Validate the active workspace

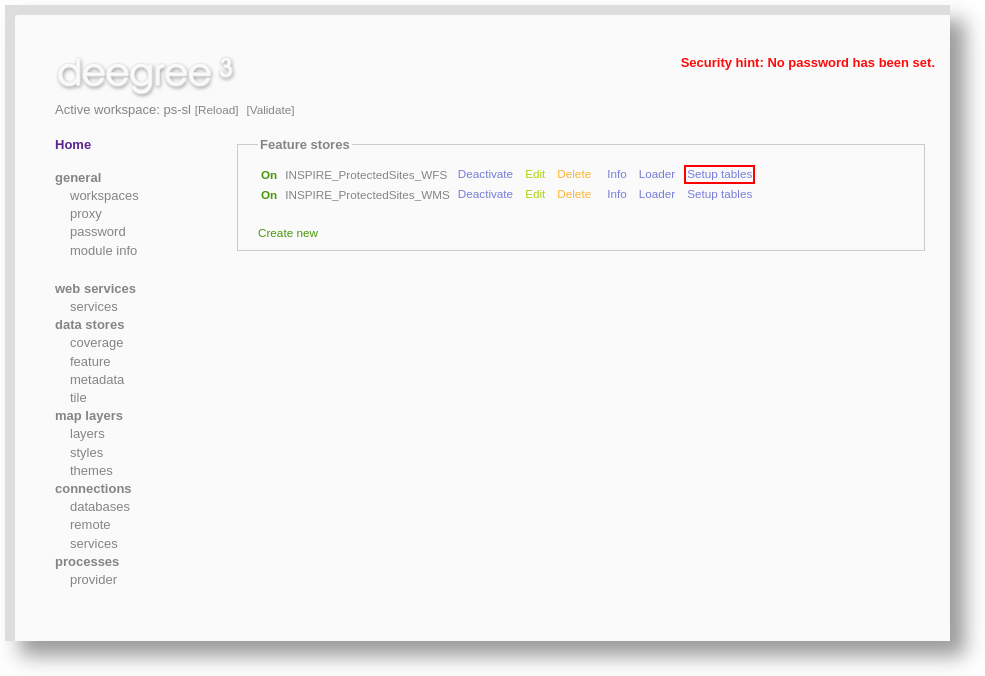click(x=270, y=110)
